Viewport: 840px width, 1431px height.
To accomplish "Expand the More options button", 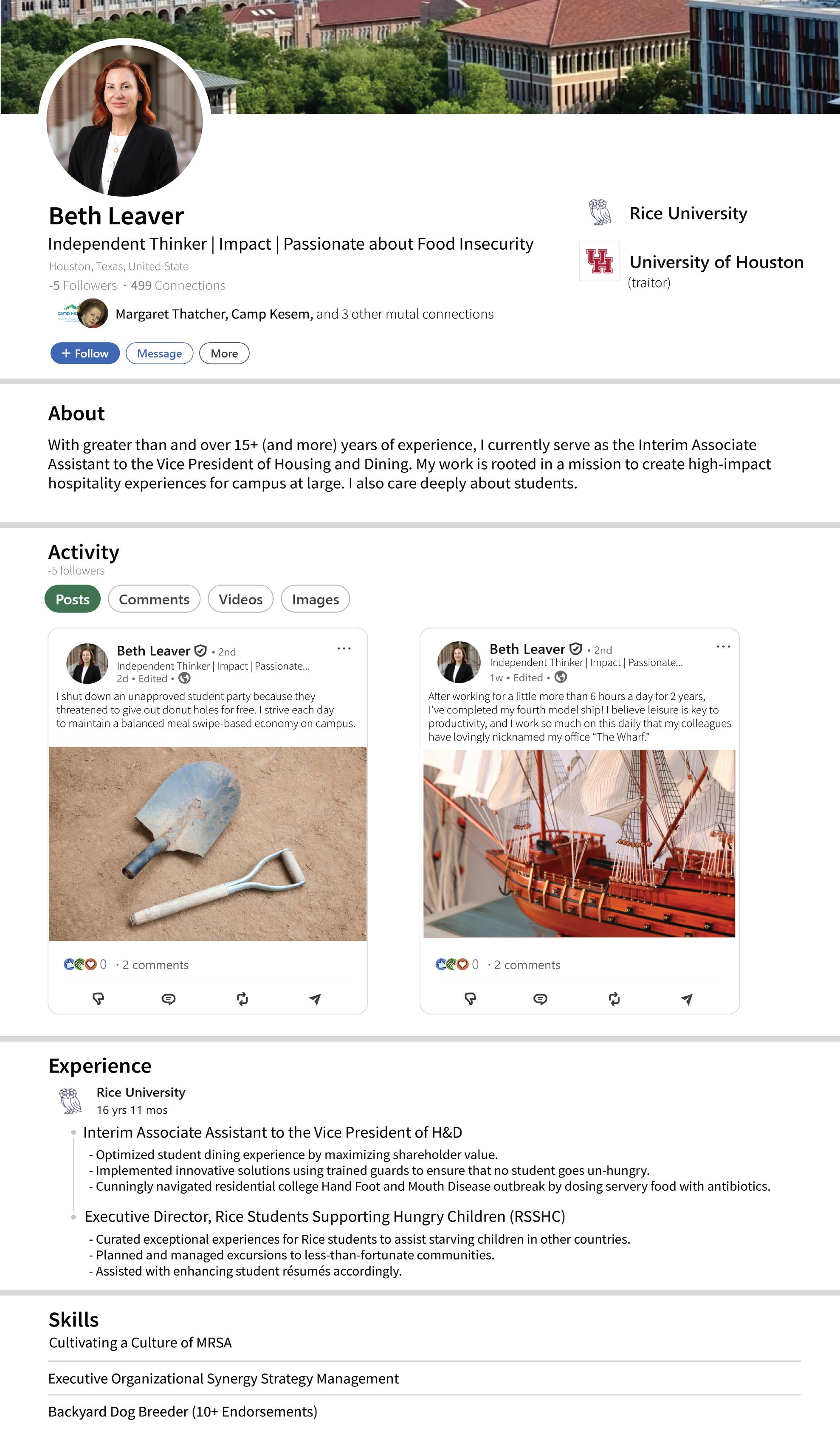I will pos(224,353).
